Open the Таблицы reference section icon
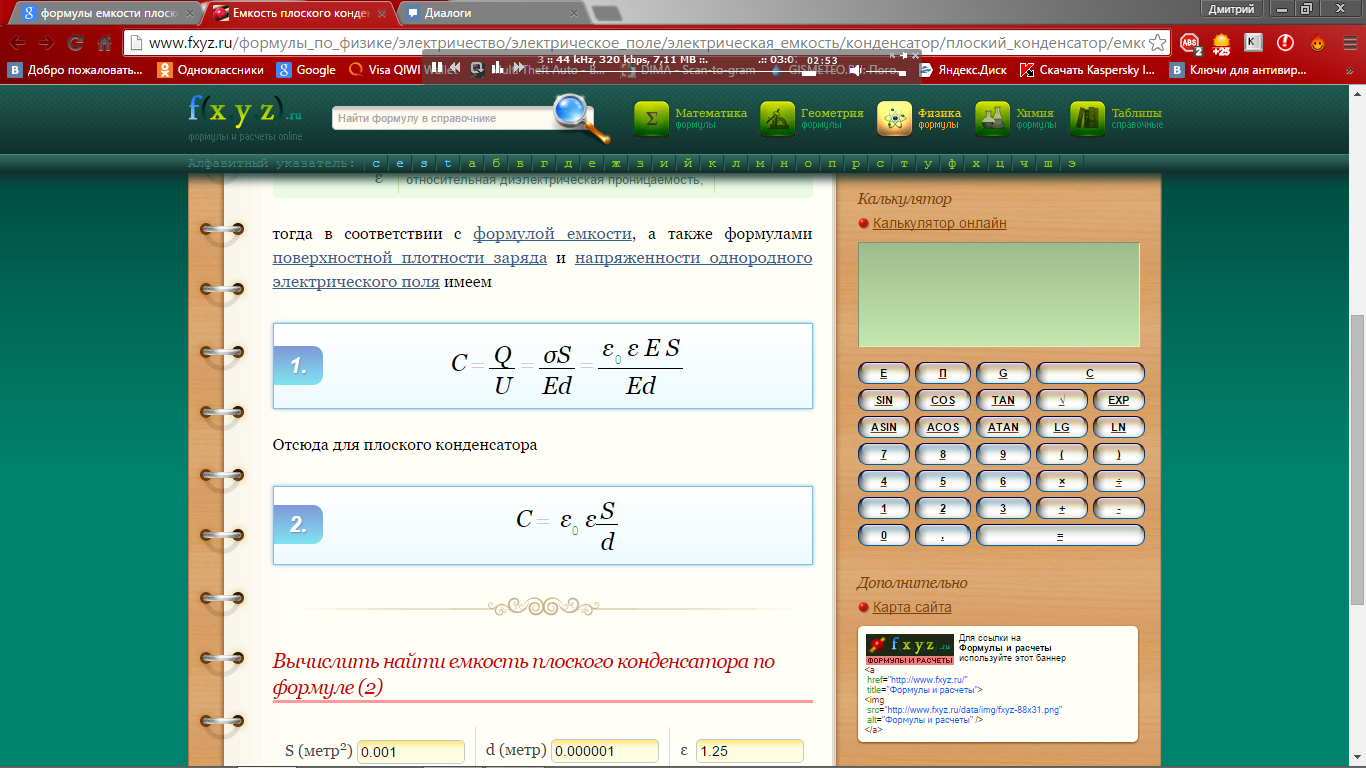The width and height of the screenshot is (1366, 768). click(x=1087, y=119)
